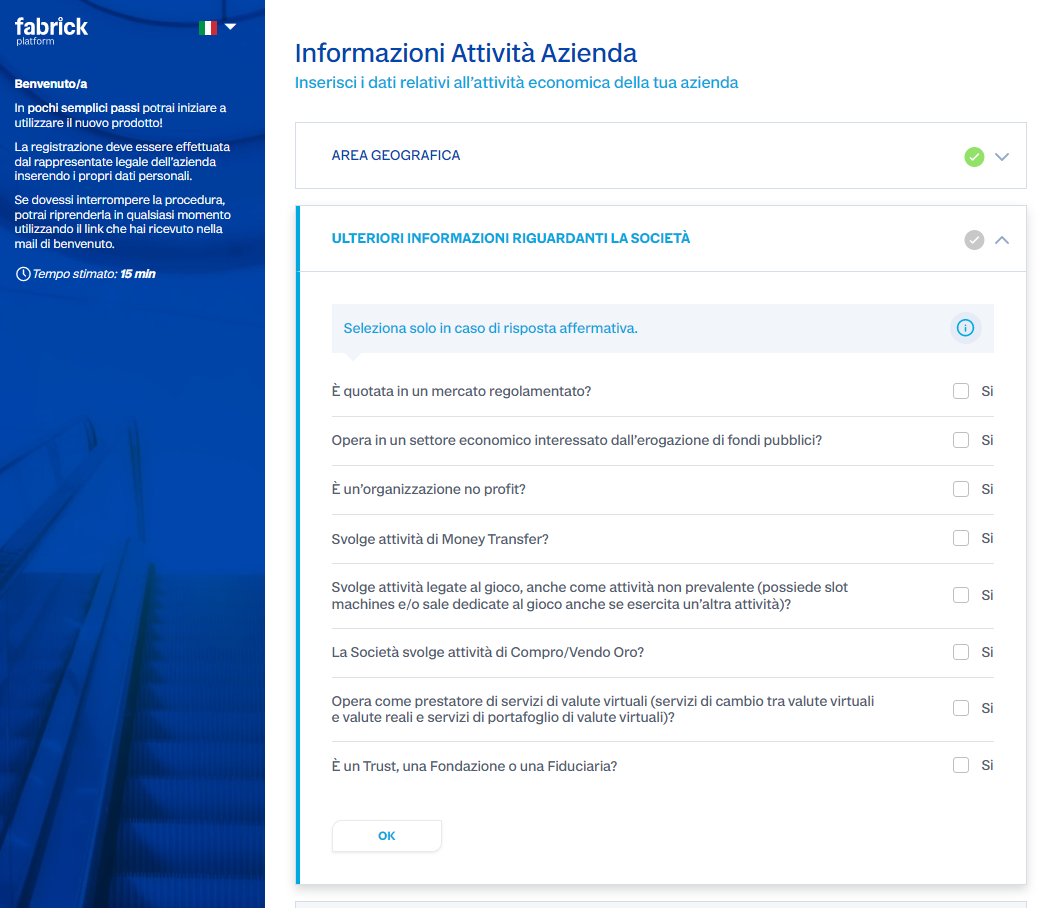Tick Si for organizzazione no profit
The width and height of the screenshot is (1043, 908).
(x=961, y=489)
